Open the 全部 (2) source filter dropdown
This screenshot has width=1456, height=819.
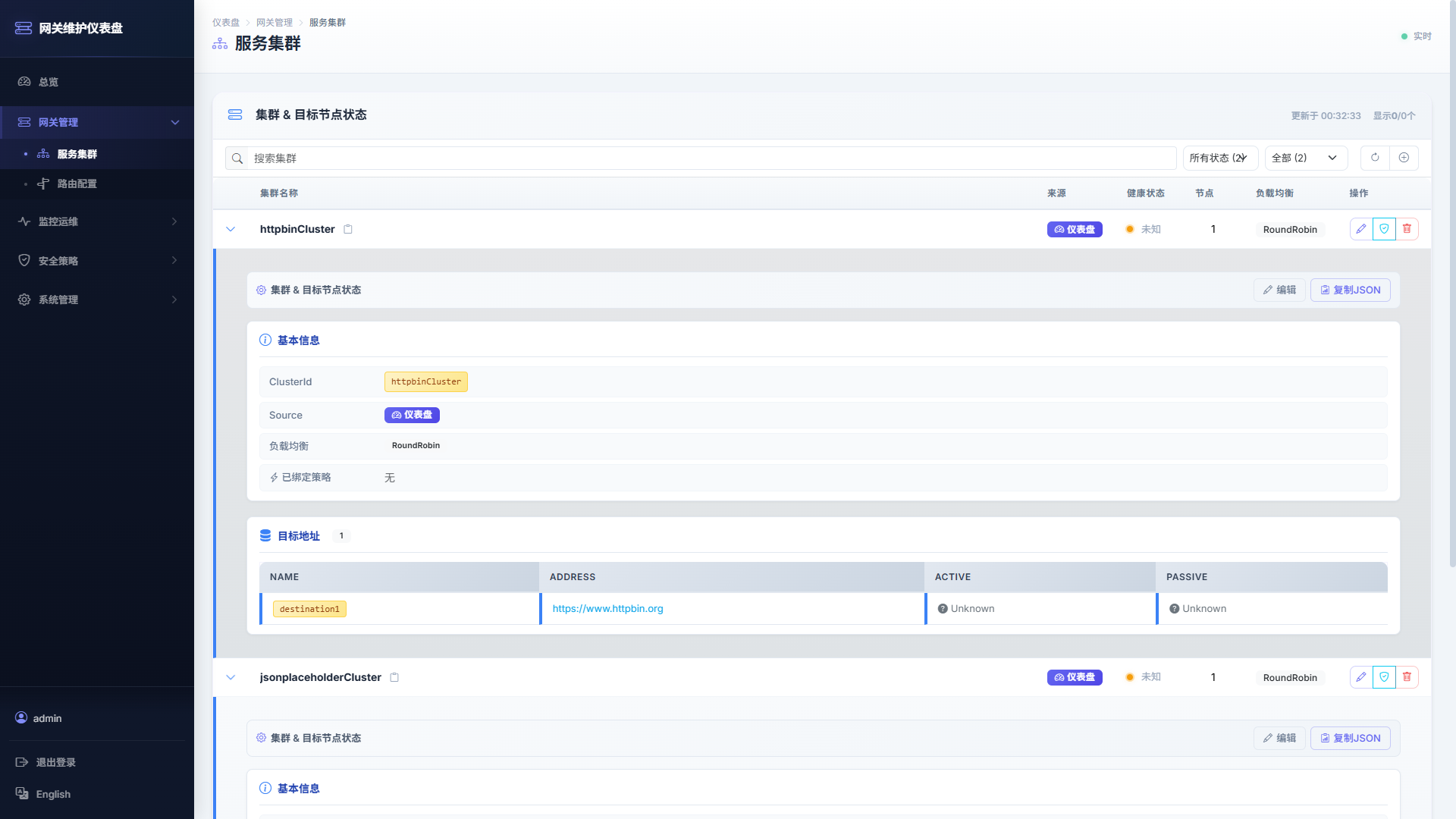1306,158
